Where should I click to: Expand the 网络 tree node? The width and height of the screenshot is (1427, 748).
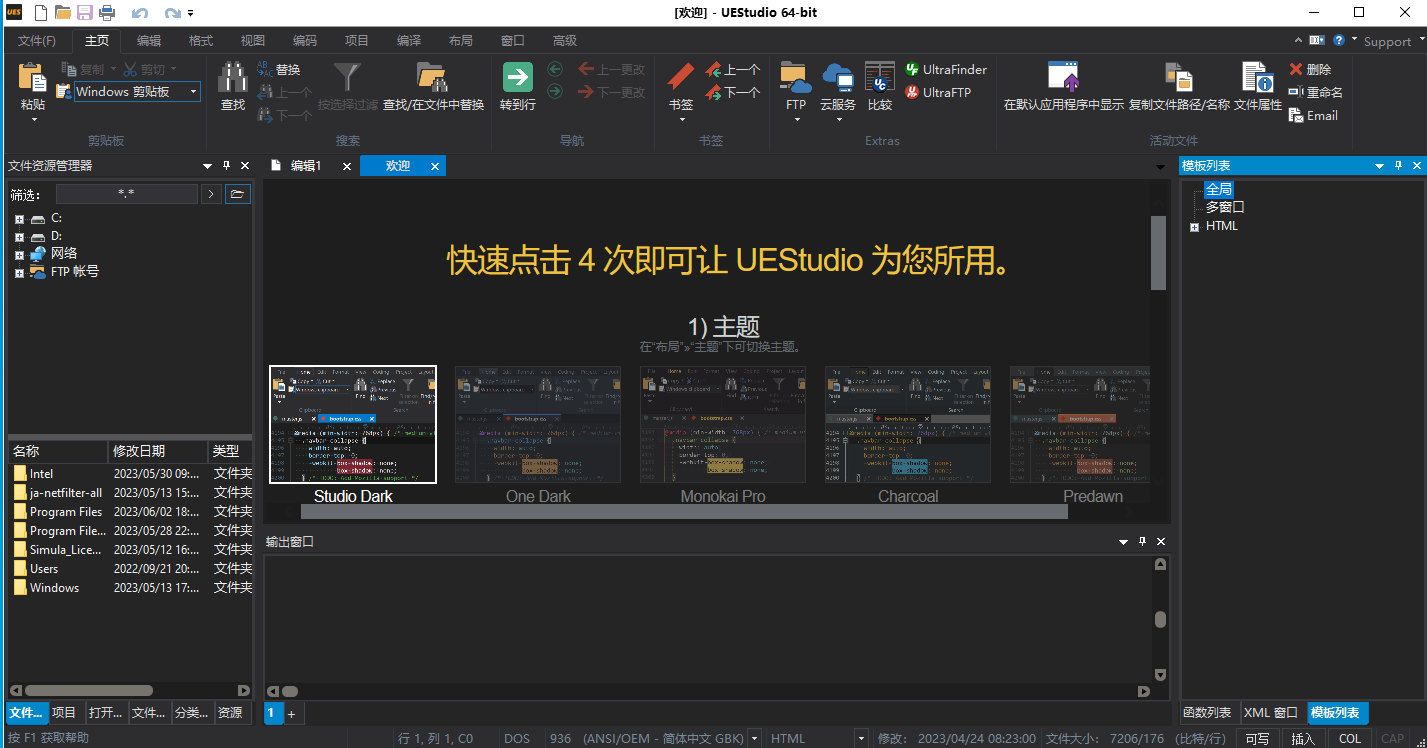click(x=18, y=254)
